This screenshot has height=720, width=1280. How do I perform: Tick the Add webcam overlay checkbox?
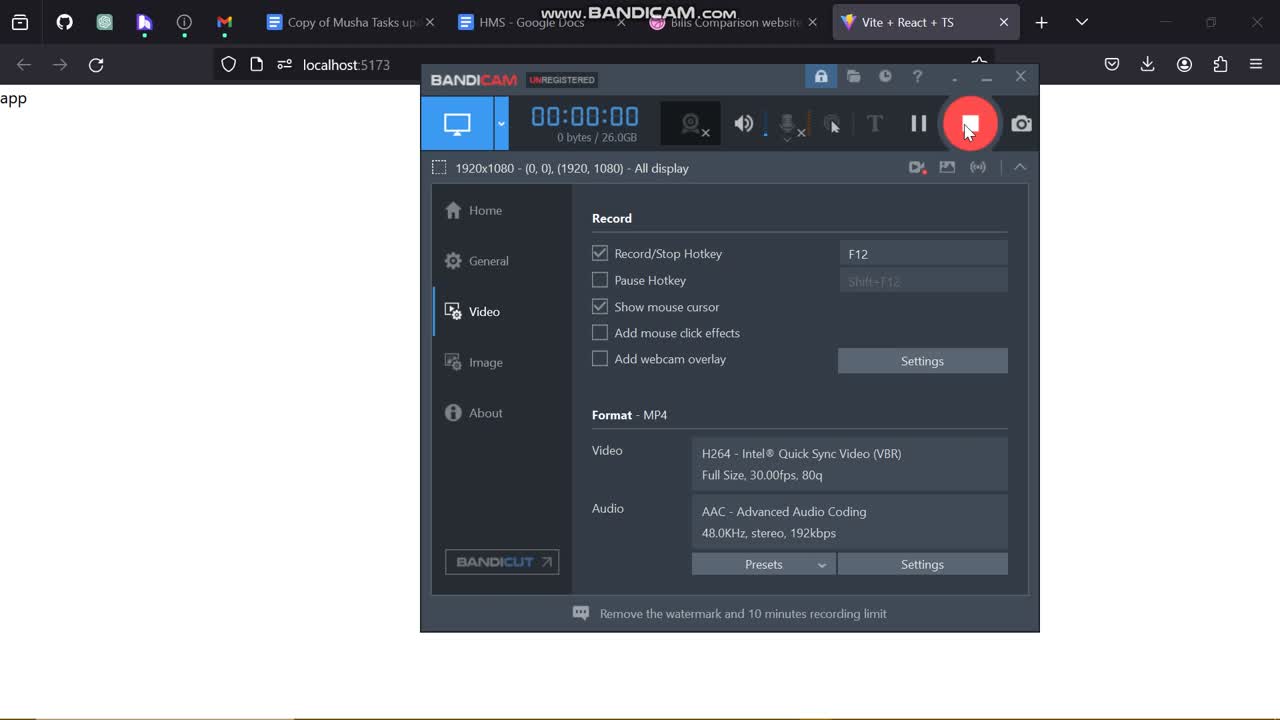click(600, 359)
